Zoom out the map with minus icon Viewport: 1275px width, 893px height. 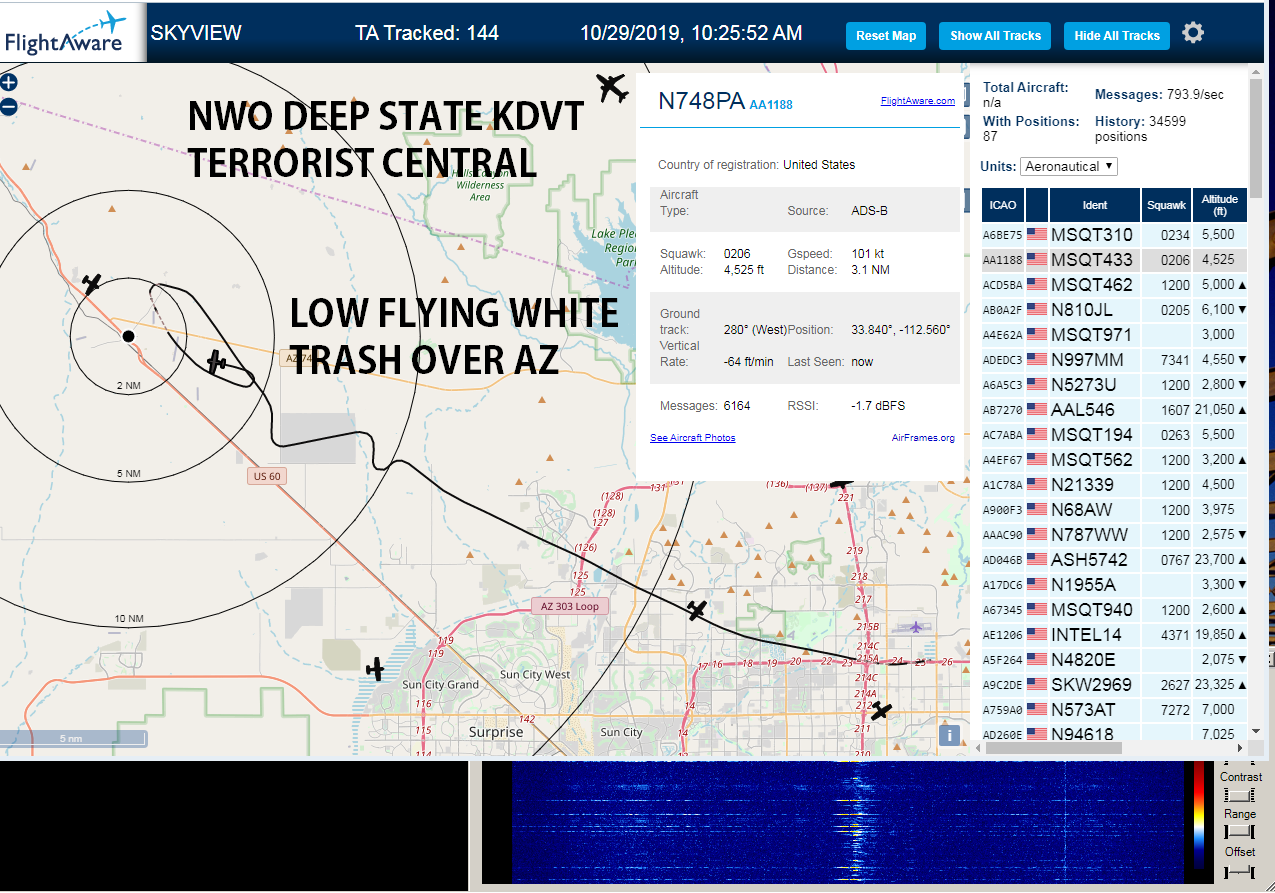pyautogui.click(x=8, y=106)
